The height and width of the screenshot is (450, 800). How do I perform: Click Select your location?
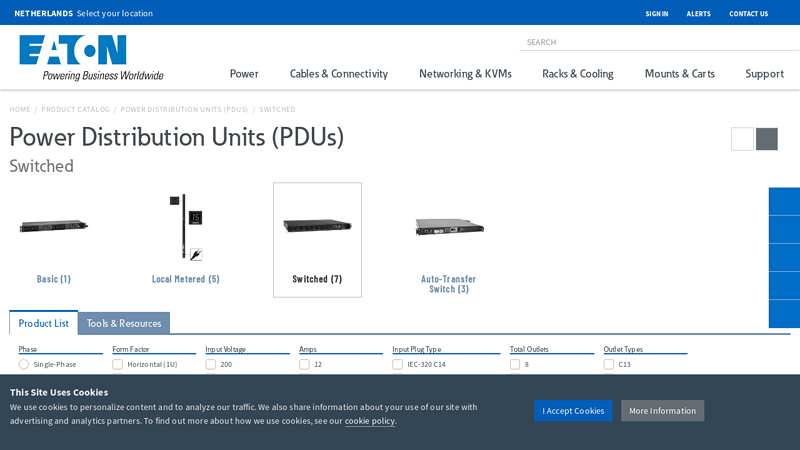click(115, 13)
